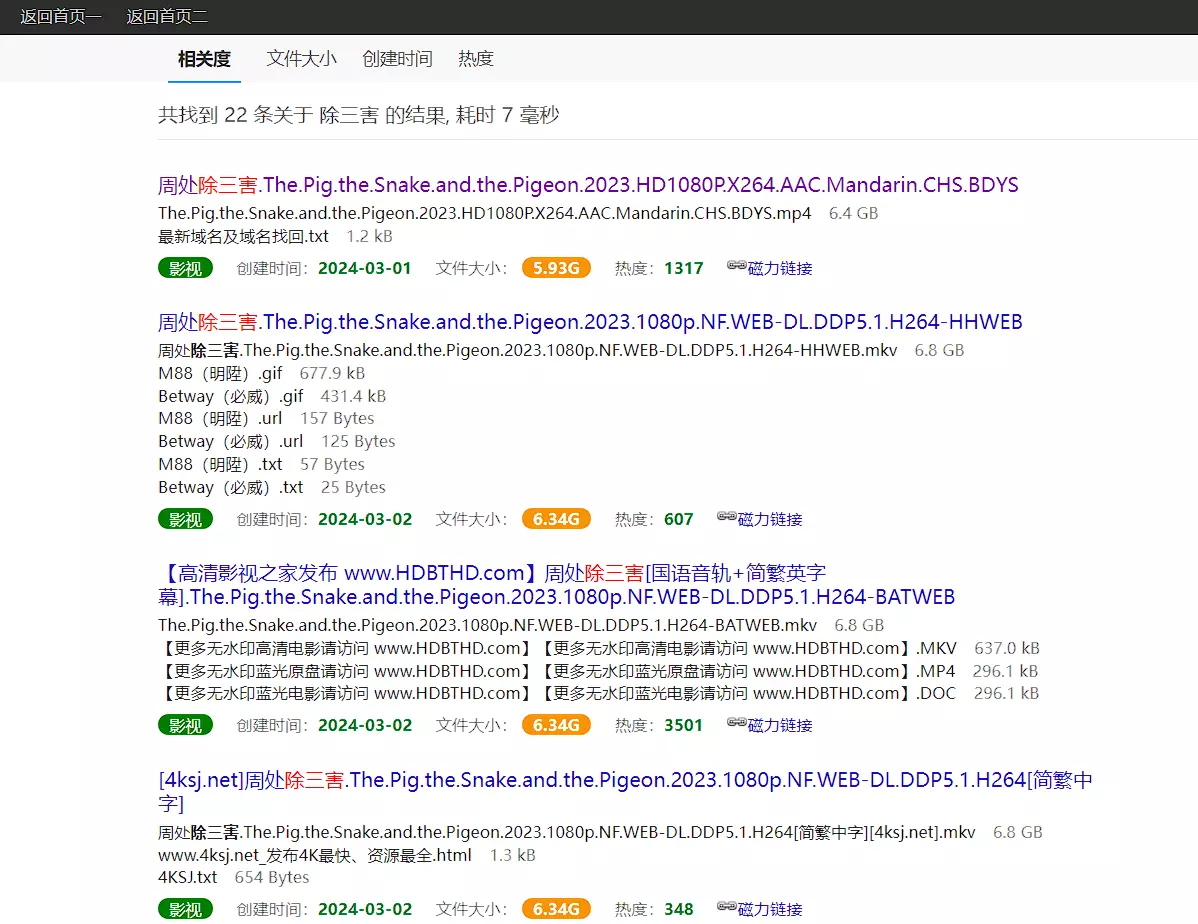Open the 返回首页二 navigation link
The image size is (1198, 924).
click(168, 17)
